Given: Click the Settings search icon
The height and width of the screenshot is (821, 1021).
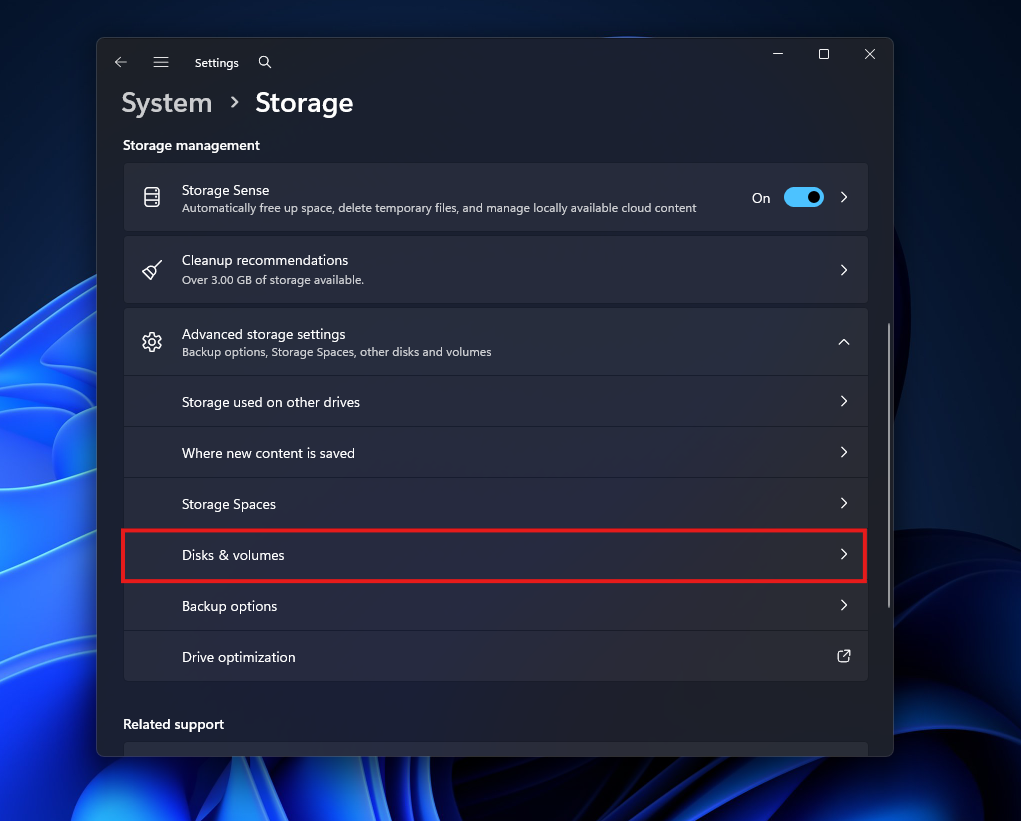Looking at the screenshot, I should (x=264, y=62).
